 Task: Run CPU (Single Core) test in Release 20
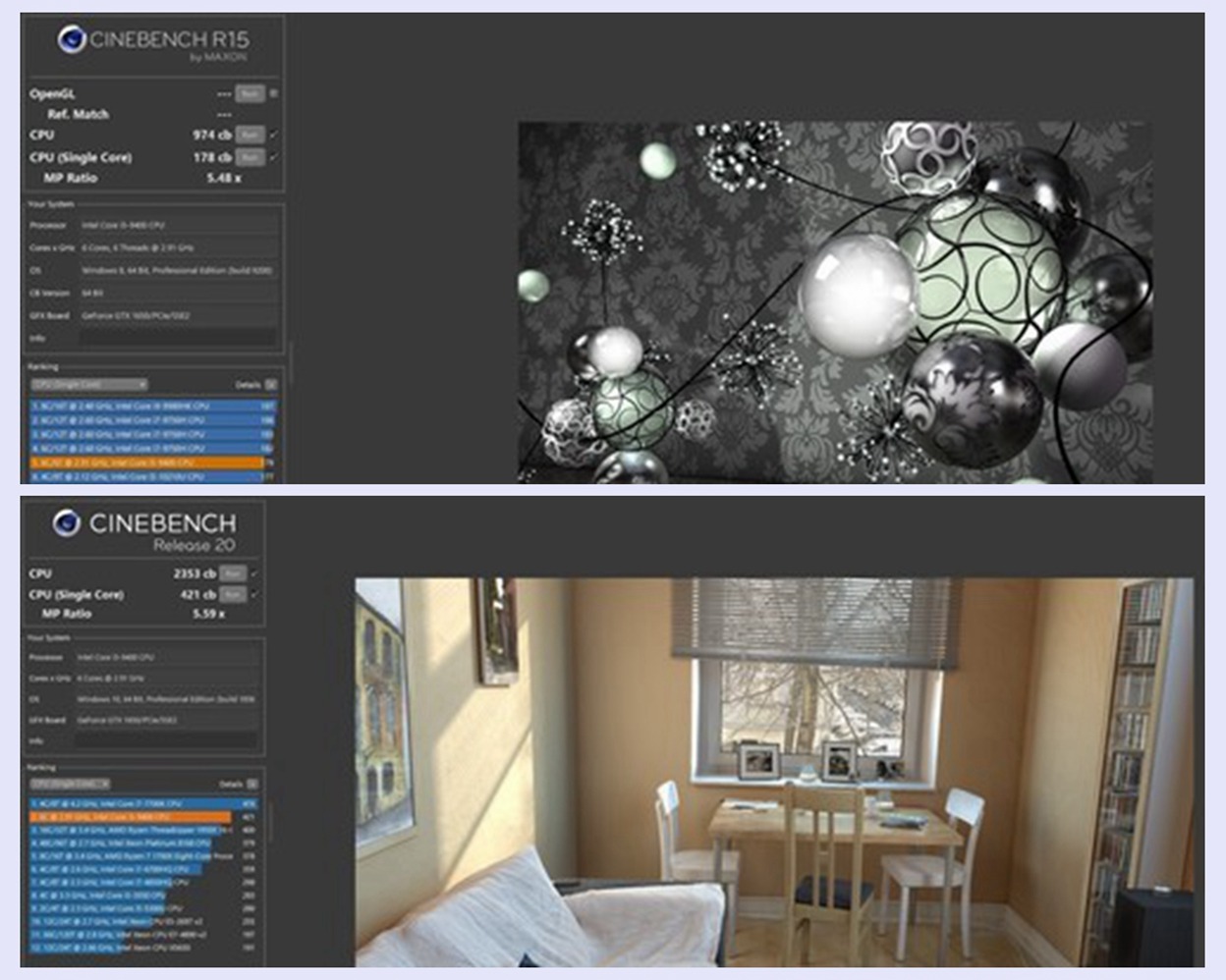tap(233, 594)
